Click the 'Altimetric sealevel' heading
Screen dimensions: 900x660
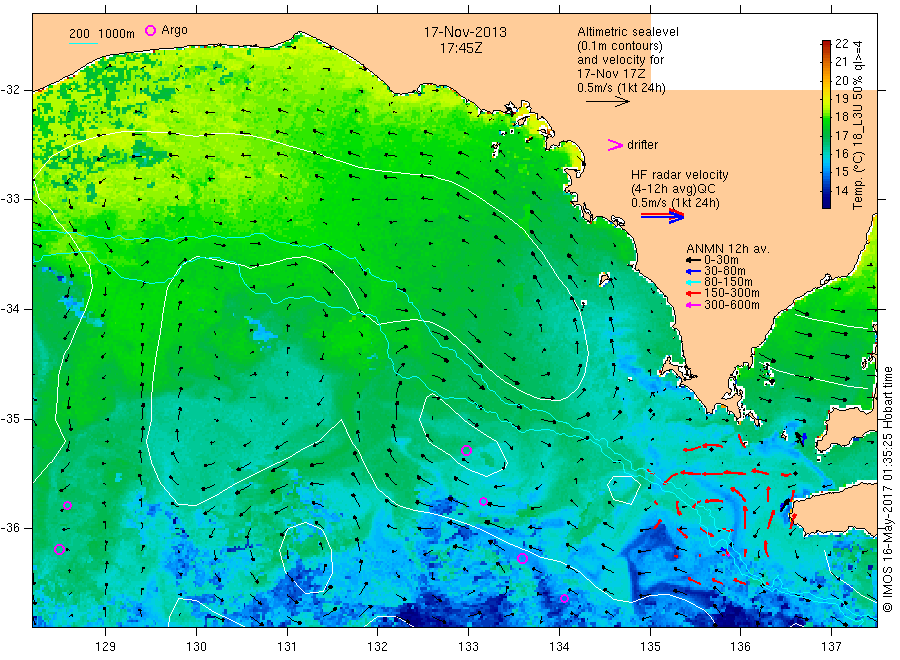pyautogui.click(x=628, y=32)
